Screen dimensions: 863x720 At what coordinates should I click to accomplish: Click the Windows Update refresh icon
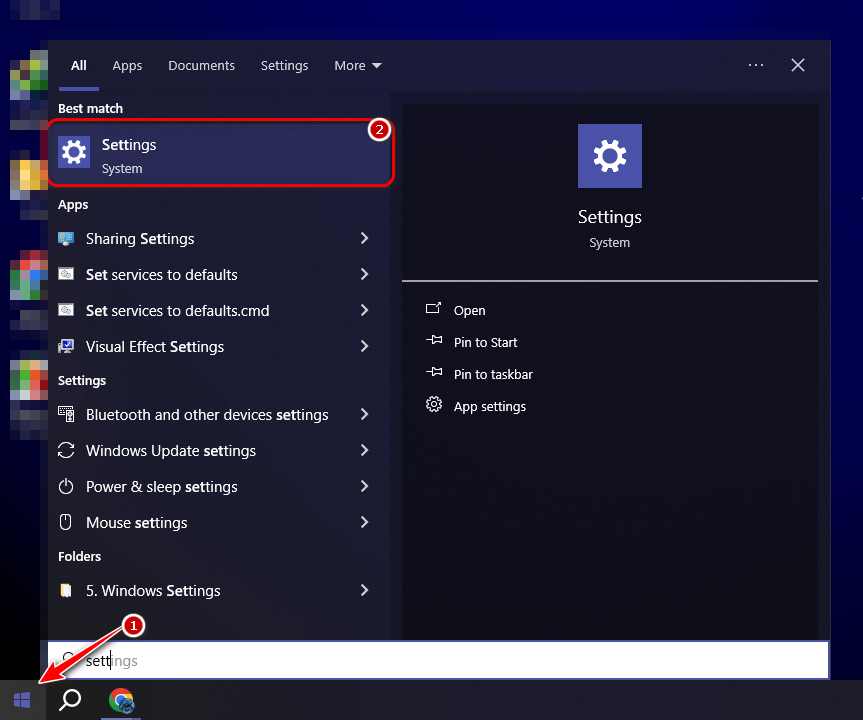66,450
